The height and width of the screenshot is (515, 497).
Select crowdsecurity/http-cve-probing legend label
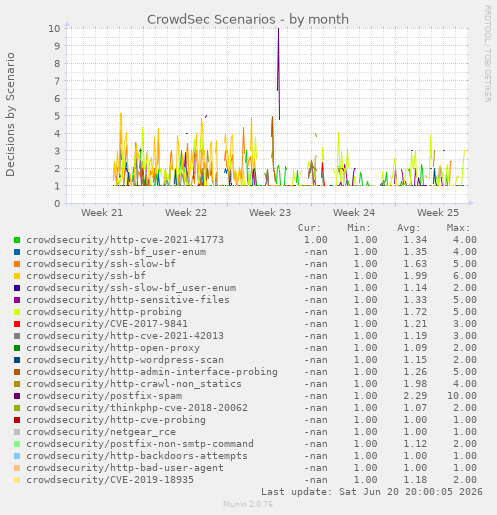[116, 420]
